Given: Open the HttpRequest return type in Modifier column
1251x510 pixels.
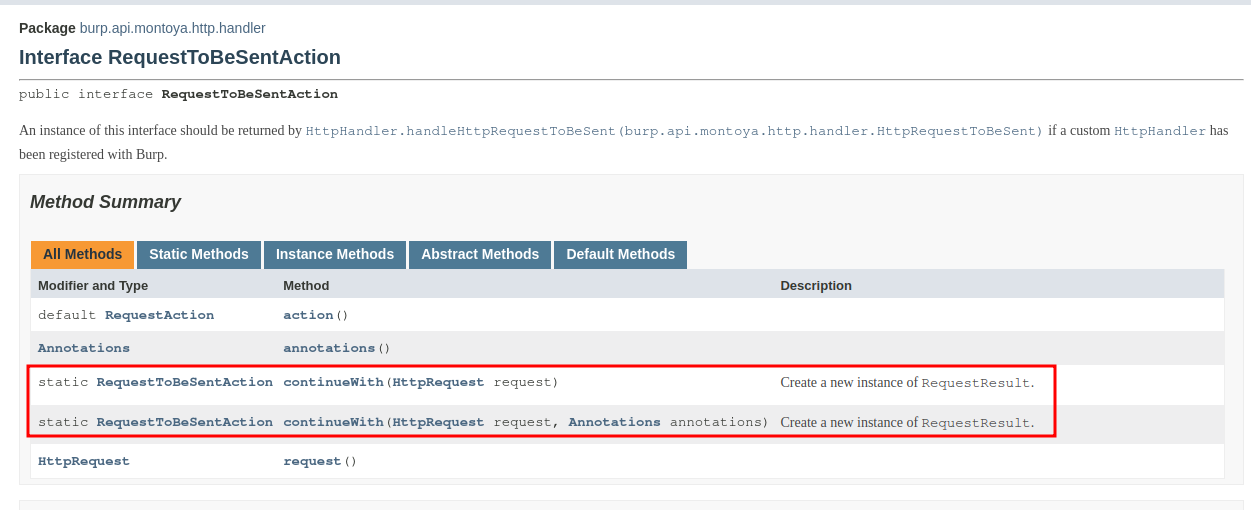Looking at the screenshot, I should coord(84,461).
